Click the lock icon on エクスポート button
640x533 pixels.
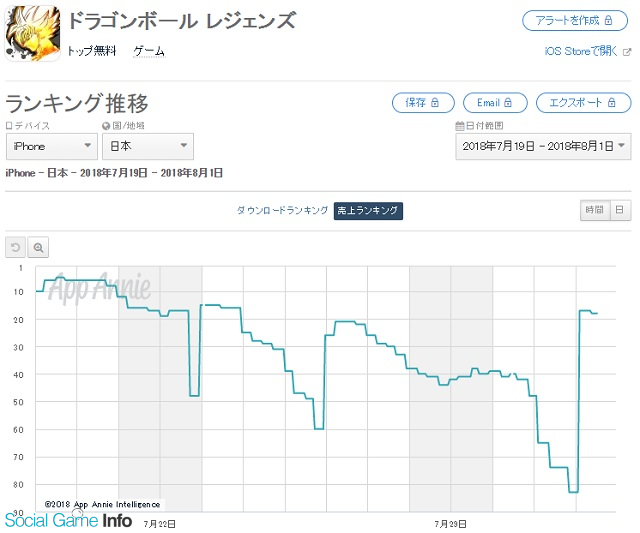(x=611, y=102)
